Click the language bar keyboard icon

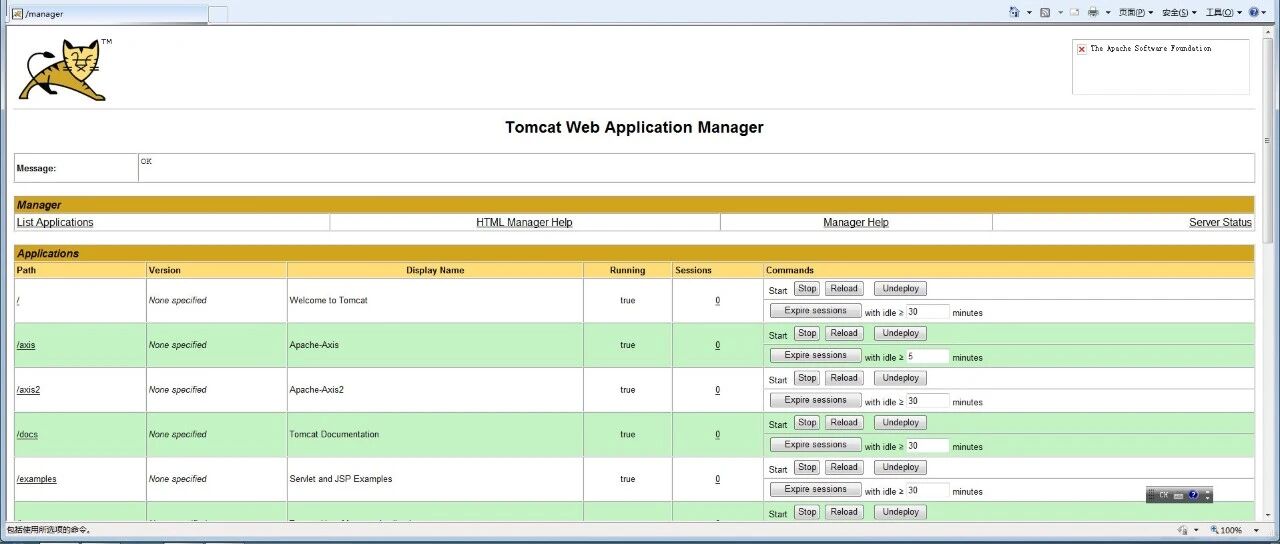click(1179, 495)
